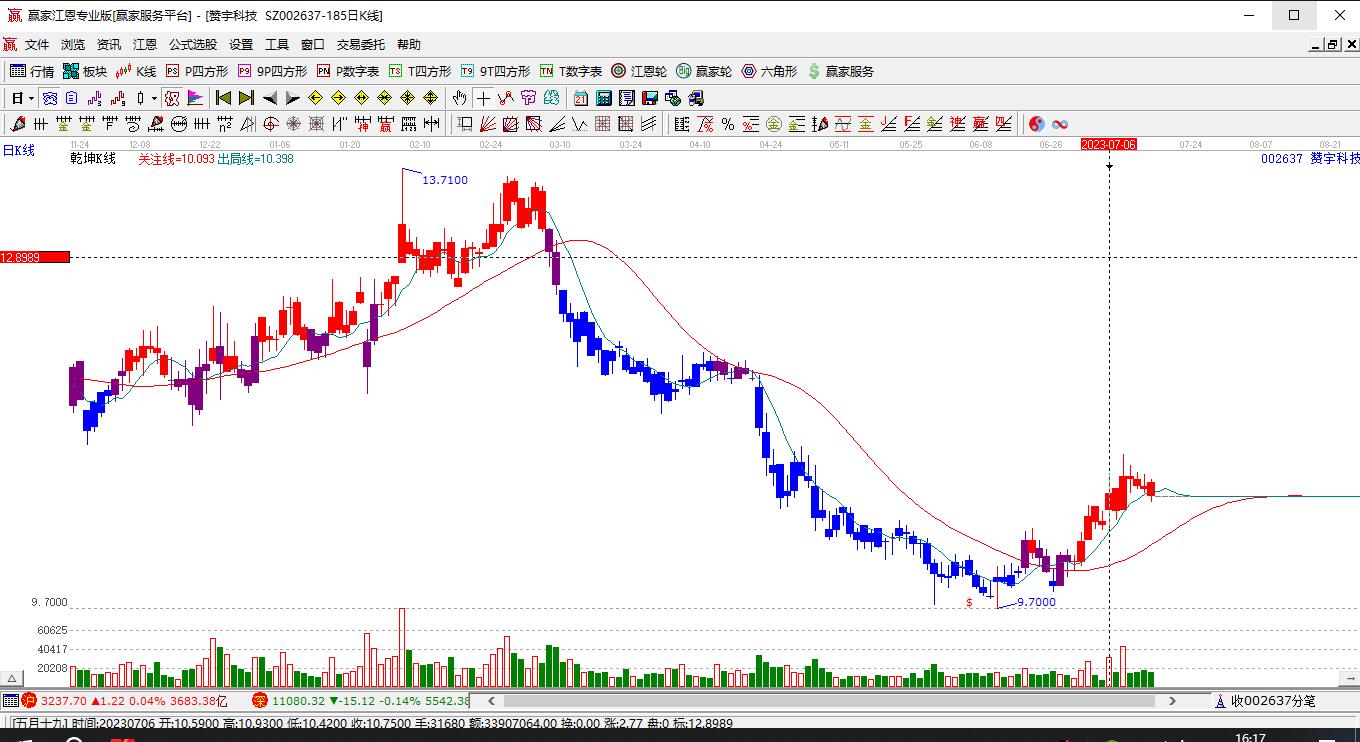Open the P数字表 tool

click(x=348, y=71)
